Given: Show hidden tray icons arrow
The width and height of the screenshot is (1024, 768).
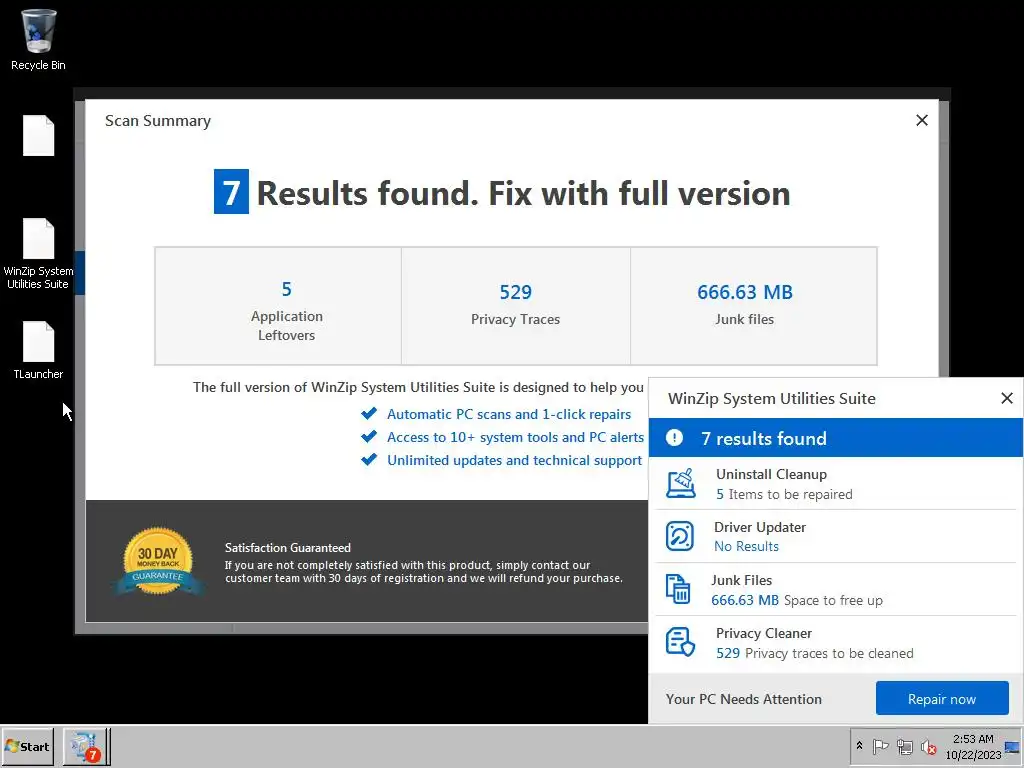Looking at the screenshot, I should click(x=859, y=746).
